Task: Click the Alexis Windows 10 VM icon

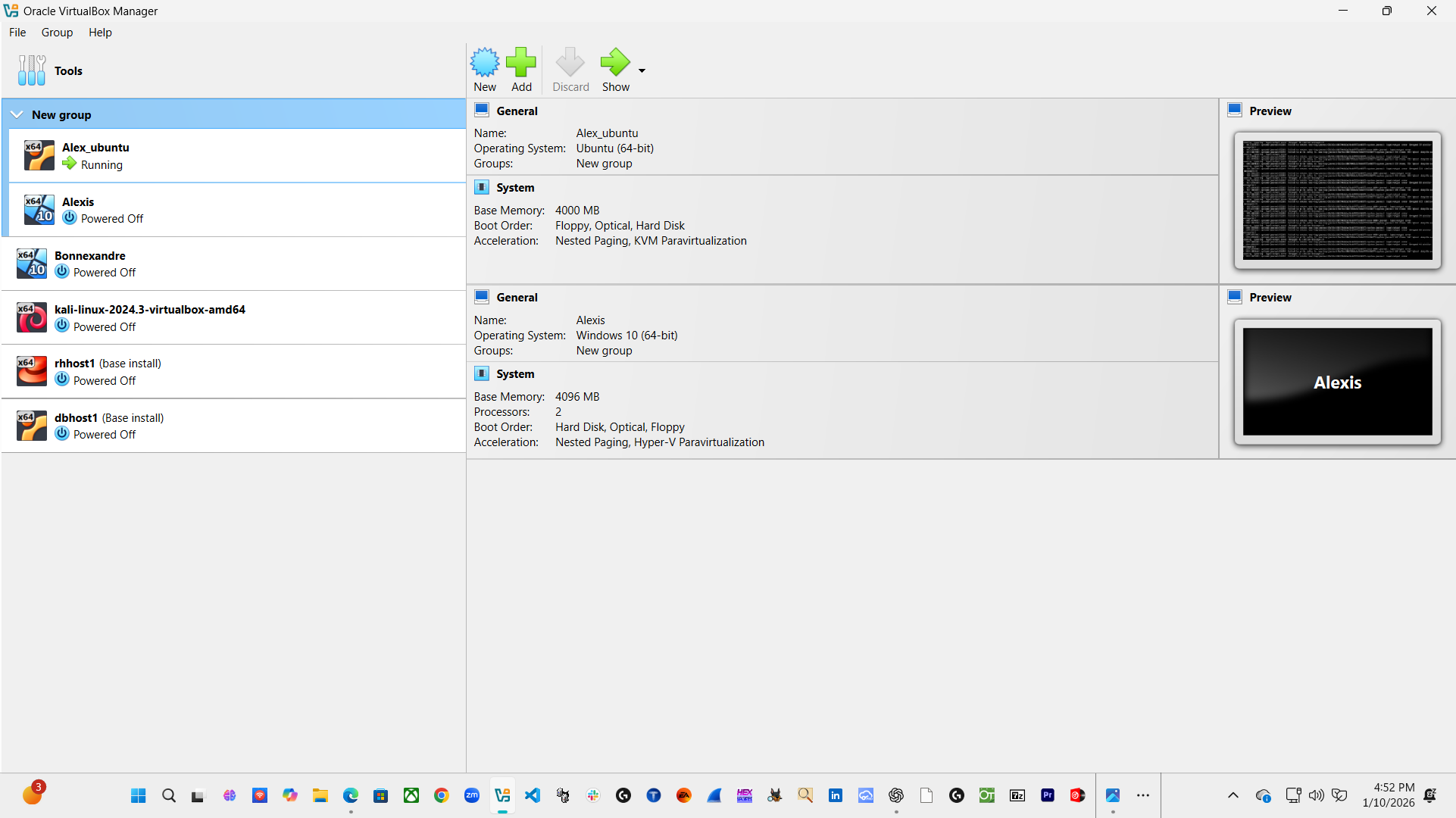Action: [x=39, y=210]
